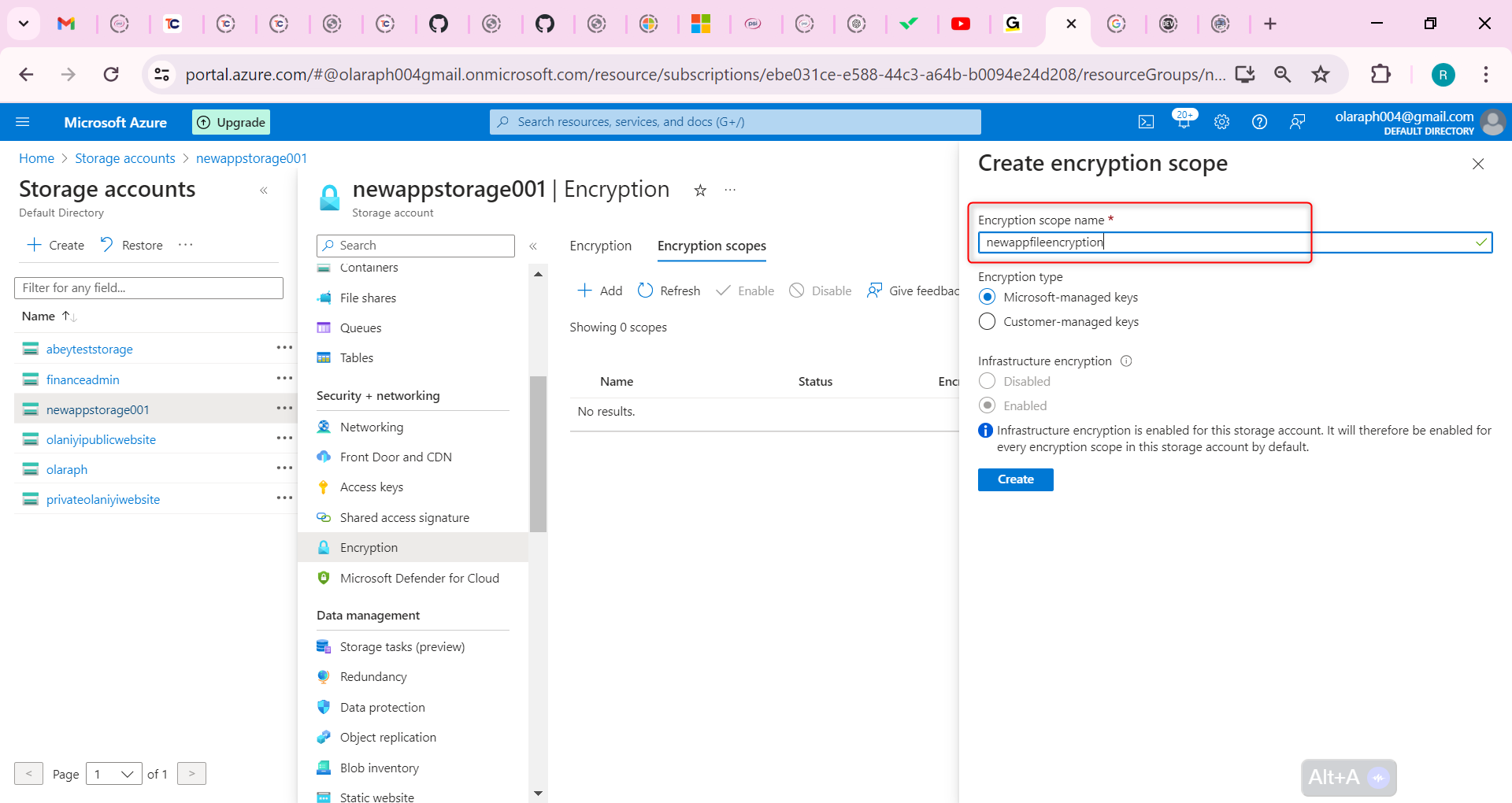Select the Disabled infrastructure encryption option

click(x=987, y=382)
